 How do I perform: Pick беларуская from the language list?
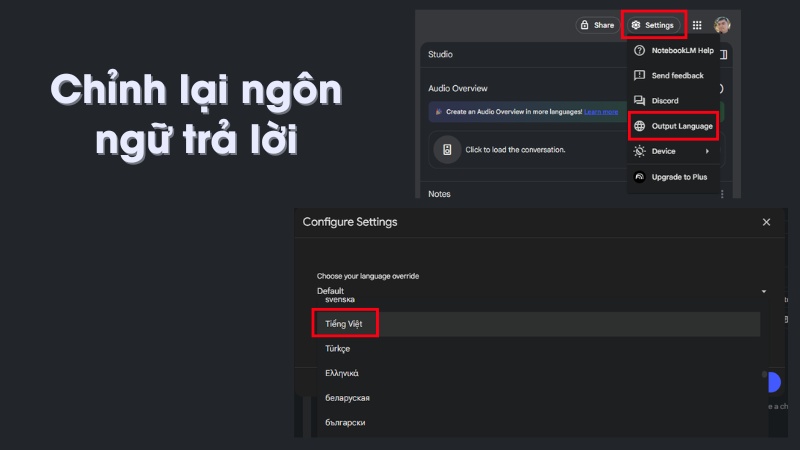(347, 398)
